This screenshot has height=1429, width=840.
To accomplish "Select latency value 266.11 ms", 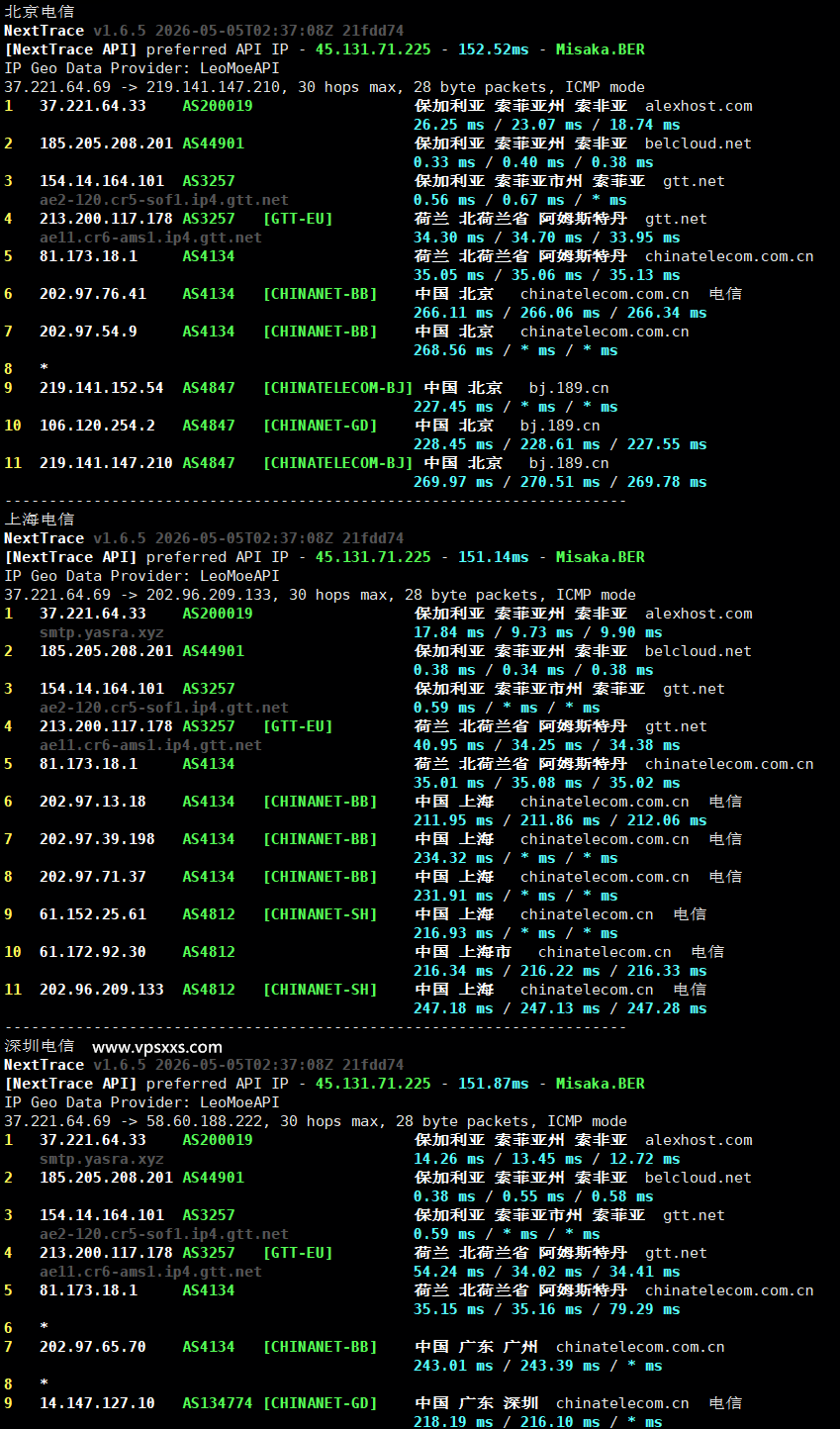I will [x=453, y=313].
